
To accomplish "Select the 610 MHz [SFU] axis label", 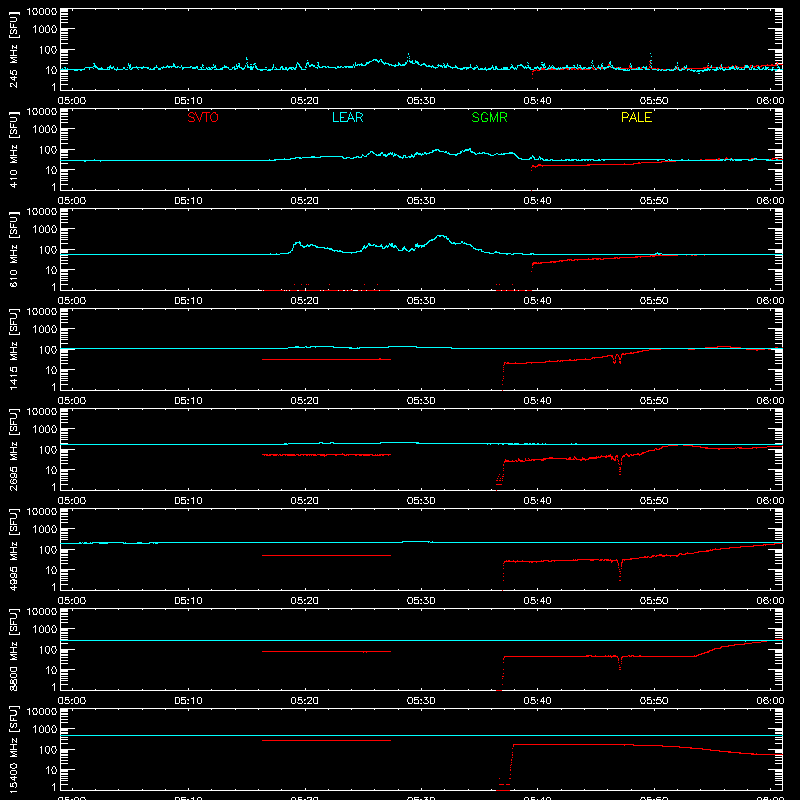I will (x=13, y=249).
